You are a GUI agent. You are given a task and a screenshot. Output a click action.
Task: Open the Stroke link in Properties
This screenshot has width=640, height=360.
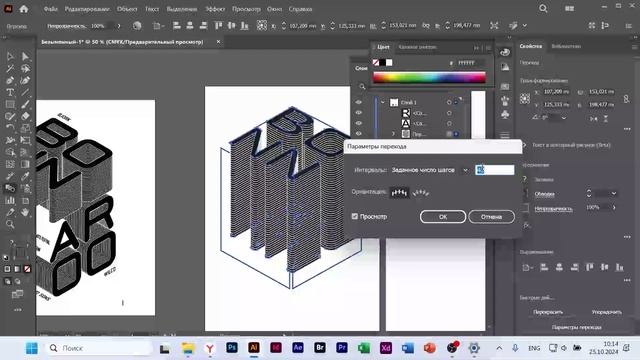point(544,194)
